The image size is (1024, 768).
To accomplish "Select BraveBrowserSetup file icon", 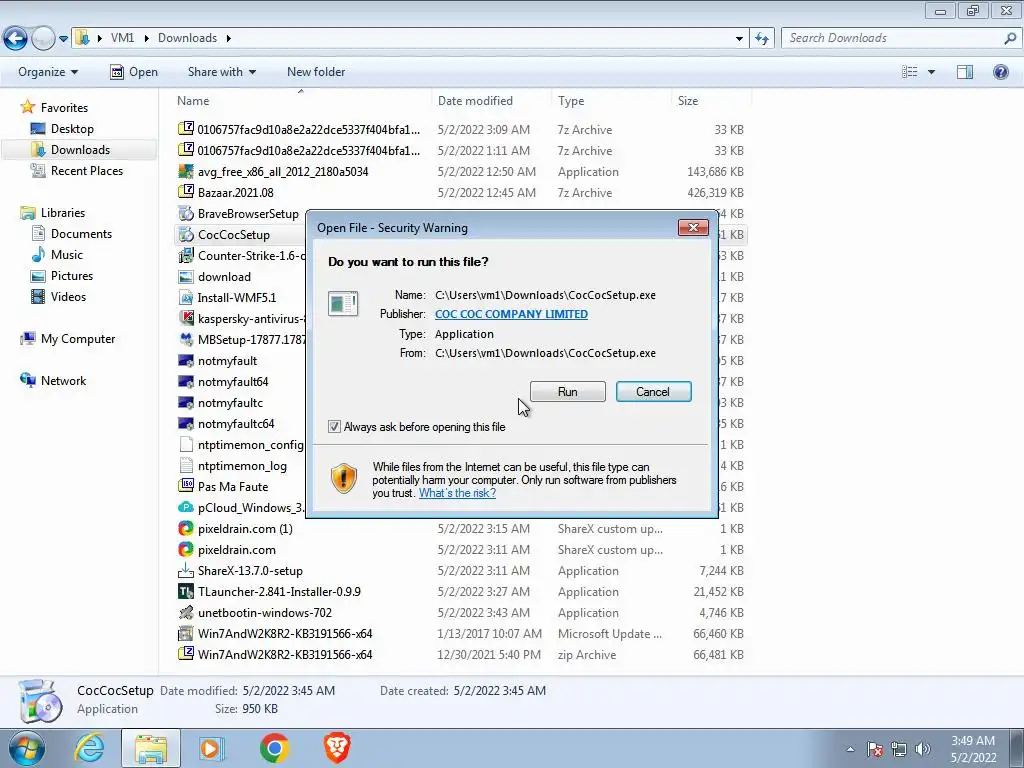I will point(186,214).
